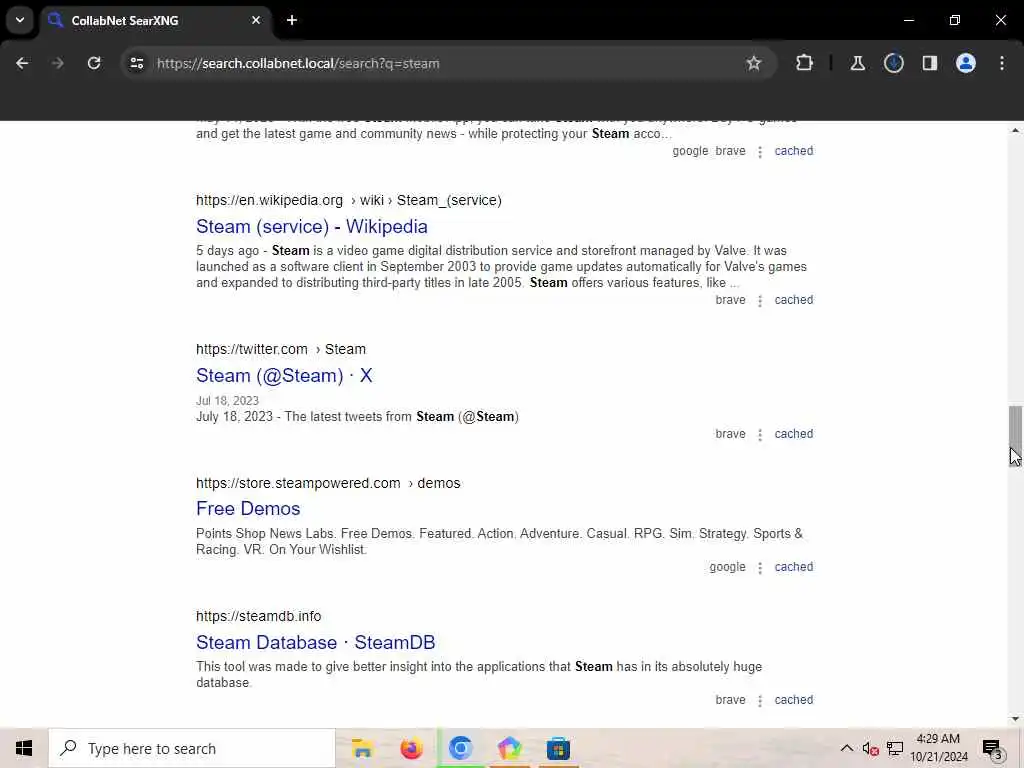Expand options dots on Wikipedia result
1024x768 pixels.
tap(760, 301)
